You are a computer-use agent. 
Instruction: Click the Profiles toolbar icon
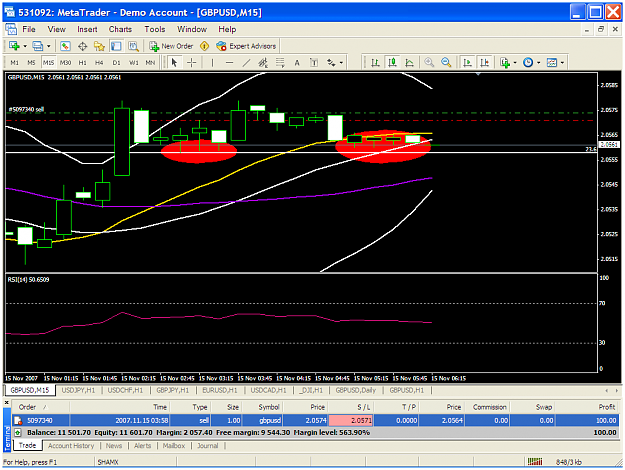click(38, 46)
